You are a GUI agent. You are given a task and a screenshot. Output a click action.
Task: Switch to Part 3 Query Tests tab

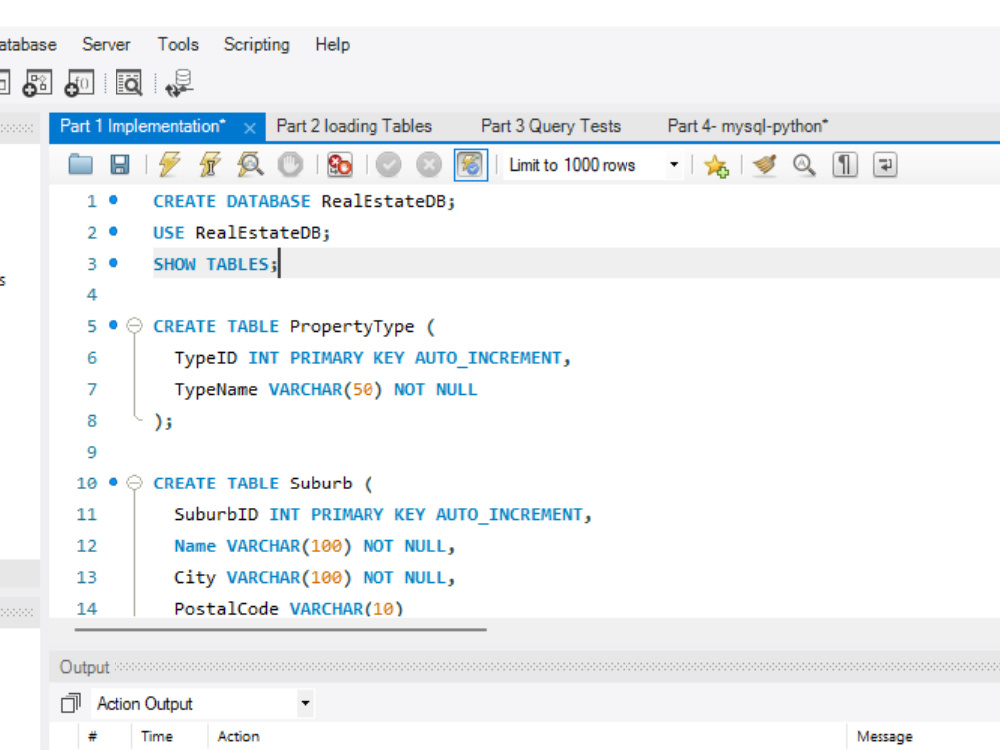tap(551, 126)
